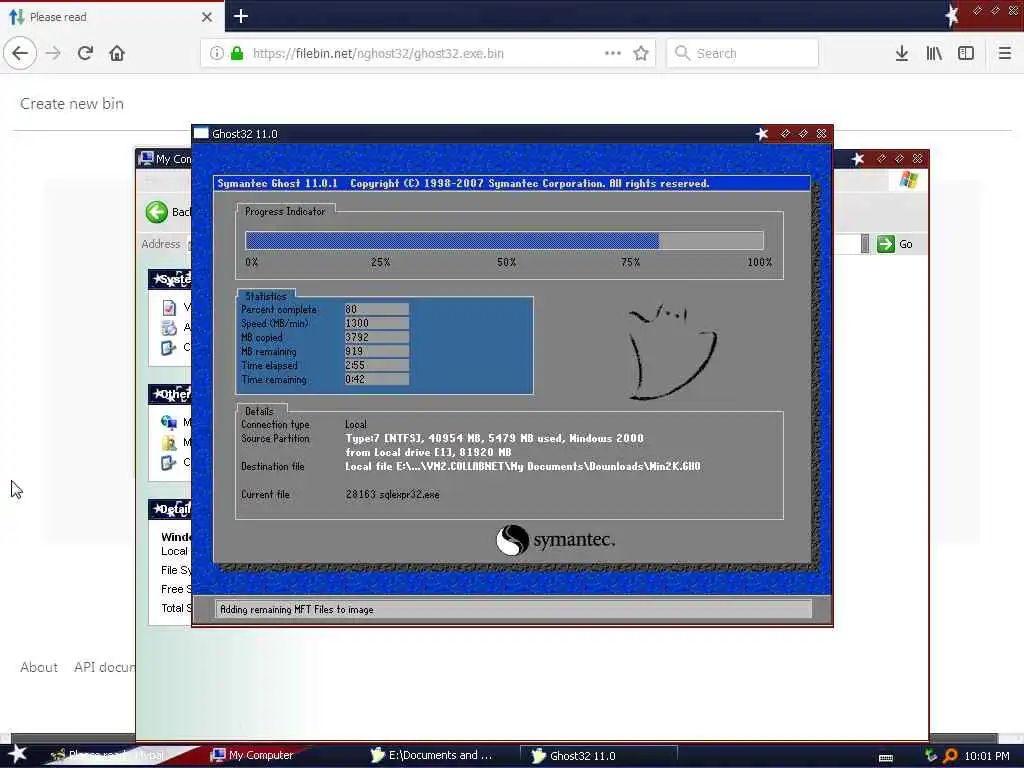The image size is (1024, 768).
Task: Reload the filebin page
Action: click(x=85, y=53)
